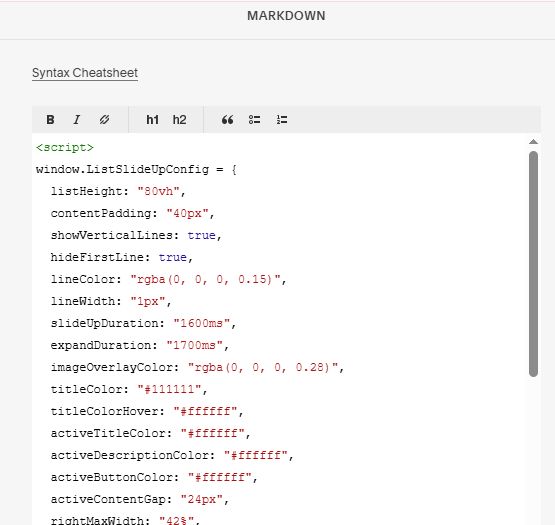Toggle bold formatting in the toolbar
Screen dimensions: 555x525
tap(51, 120)
